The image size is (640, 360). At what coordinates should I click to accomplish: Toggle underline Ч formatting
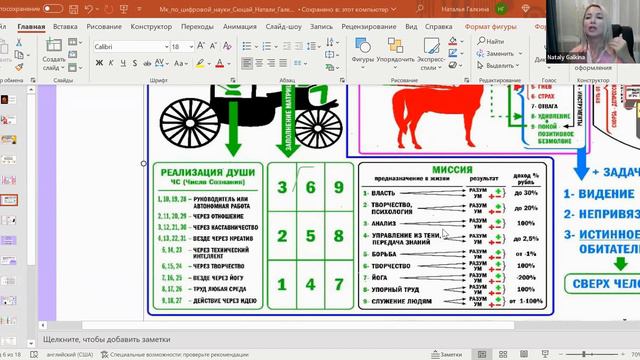(123, 63)
